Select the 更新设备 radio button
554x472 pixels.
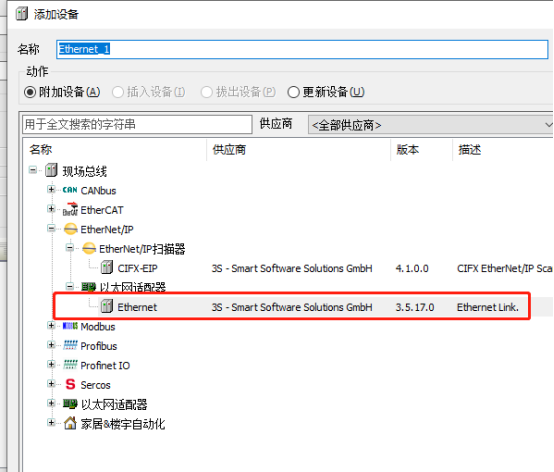[x=293, y=92]
